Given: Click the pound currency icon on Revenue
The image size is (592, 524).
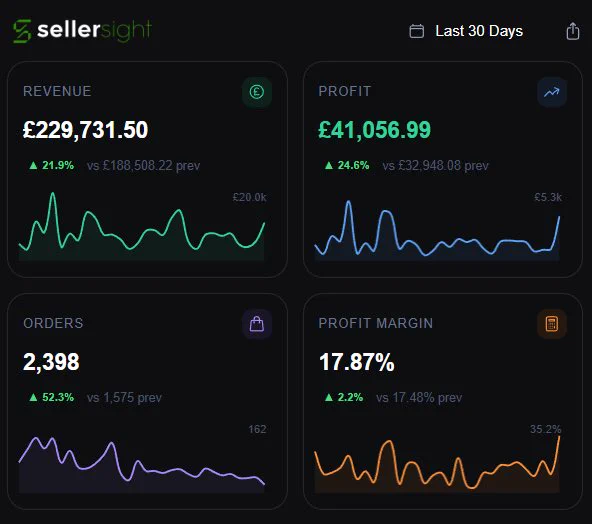Looking at the screenshot, I should (257, 92).
